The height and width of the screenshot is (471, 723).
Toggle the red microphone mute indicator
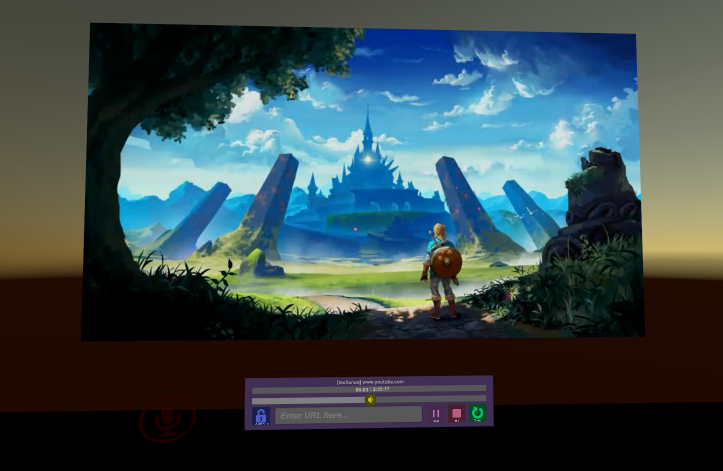pyautogui.click(x=167, y=418)
